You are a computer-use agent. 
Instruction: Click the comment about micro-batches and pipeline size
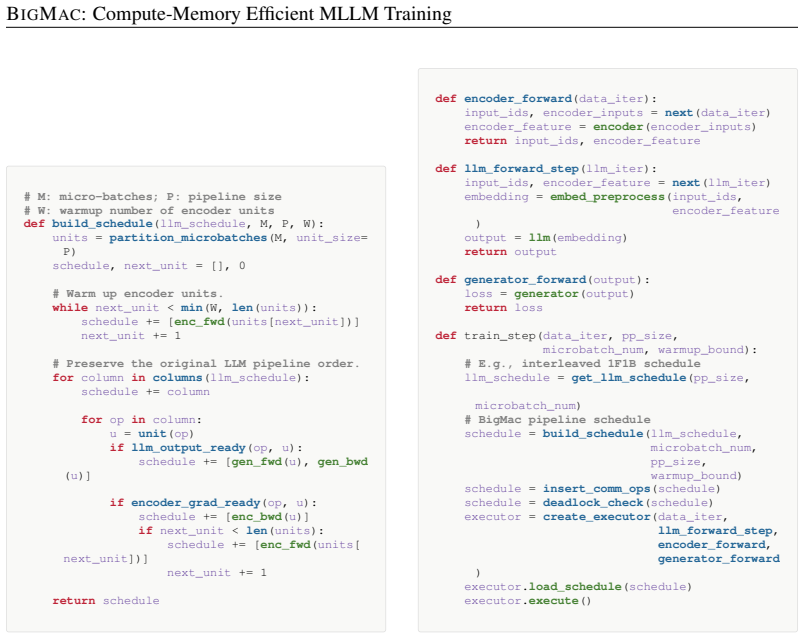pyautogui.click(x=152, y=196)
